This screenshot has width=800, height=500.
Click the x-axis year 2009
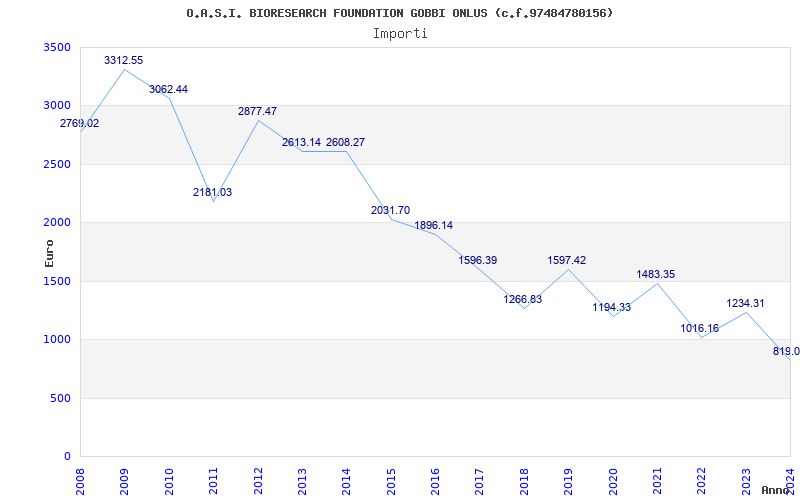coord(124,481)
